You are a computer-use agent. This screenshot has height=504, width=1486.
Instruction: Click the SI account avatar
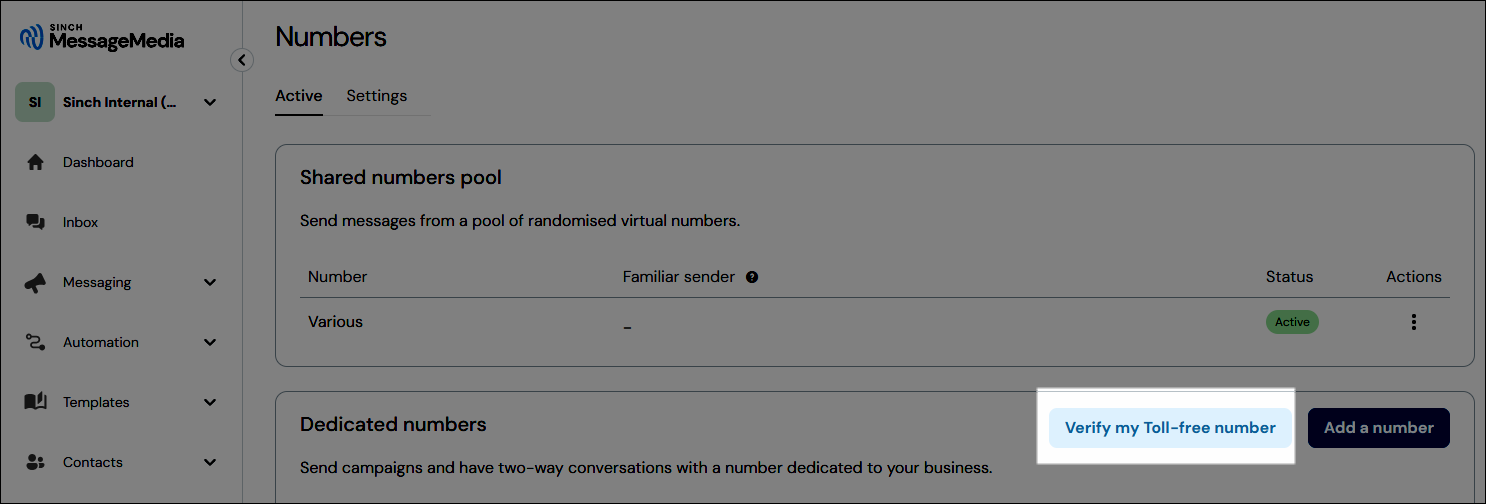pyautogui.click(x=35, y=102)
